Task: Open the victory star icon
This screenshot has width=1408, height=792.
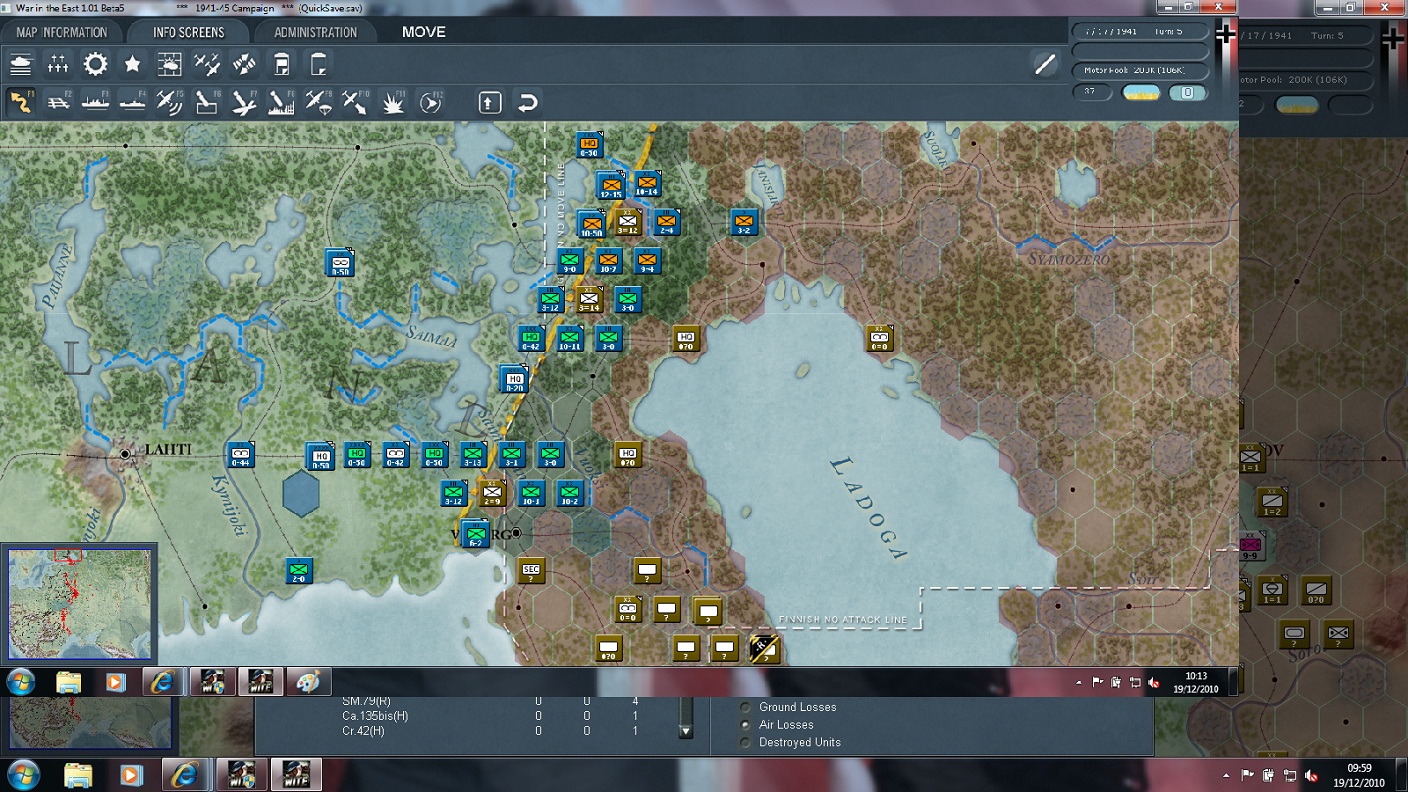Action: click(132, 66)
